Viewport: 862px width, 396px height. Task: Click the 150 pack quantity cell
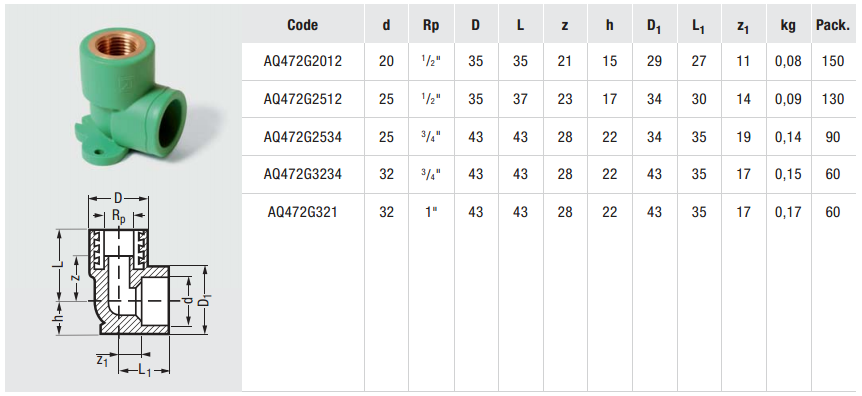tap(833, 61)
